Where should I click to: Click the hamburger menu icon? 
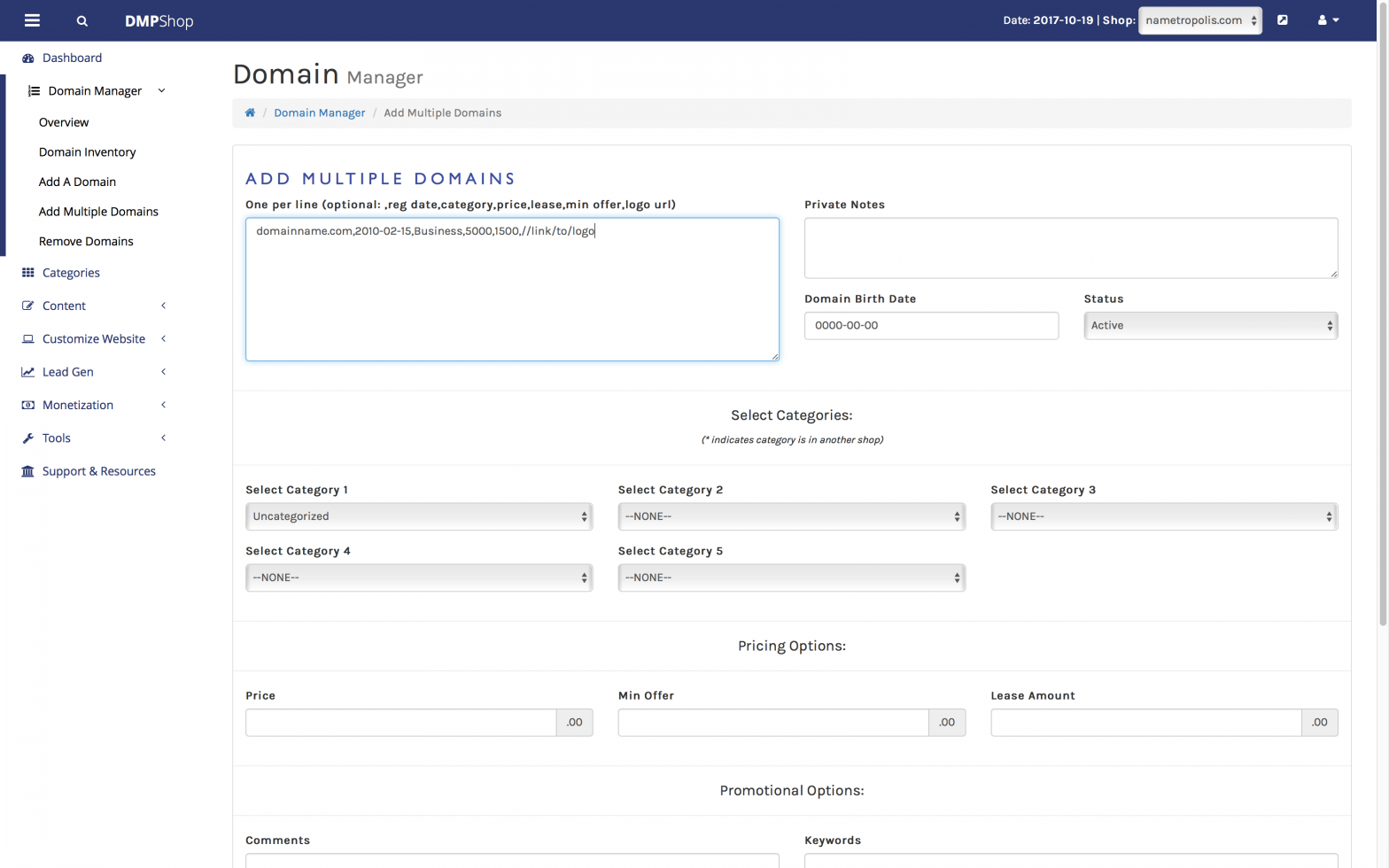[x=32, y=20]
